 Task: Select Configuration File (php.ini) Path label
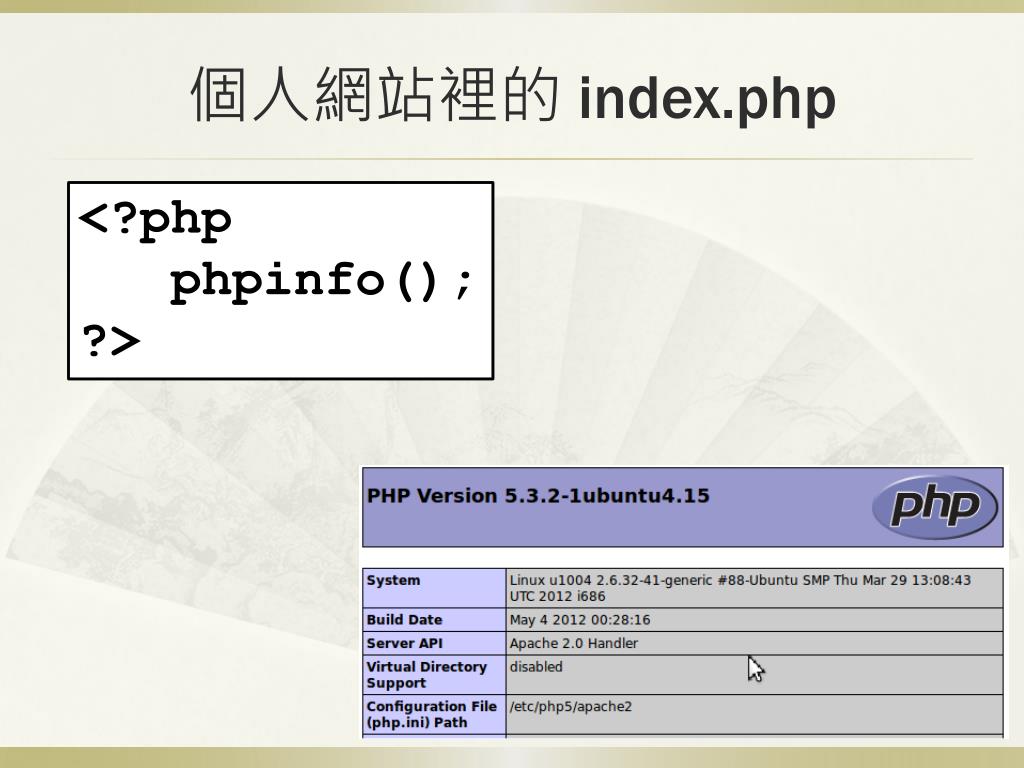(x=434, y=714)
